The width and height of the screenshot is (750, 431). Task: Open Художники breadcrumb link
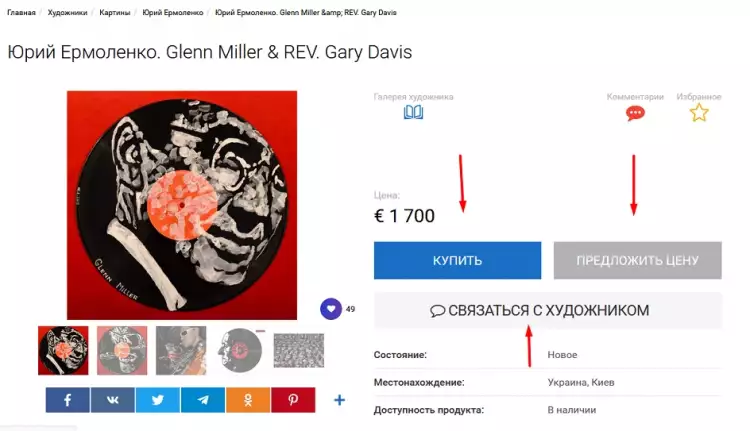(67, 12)
